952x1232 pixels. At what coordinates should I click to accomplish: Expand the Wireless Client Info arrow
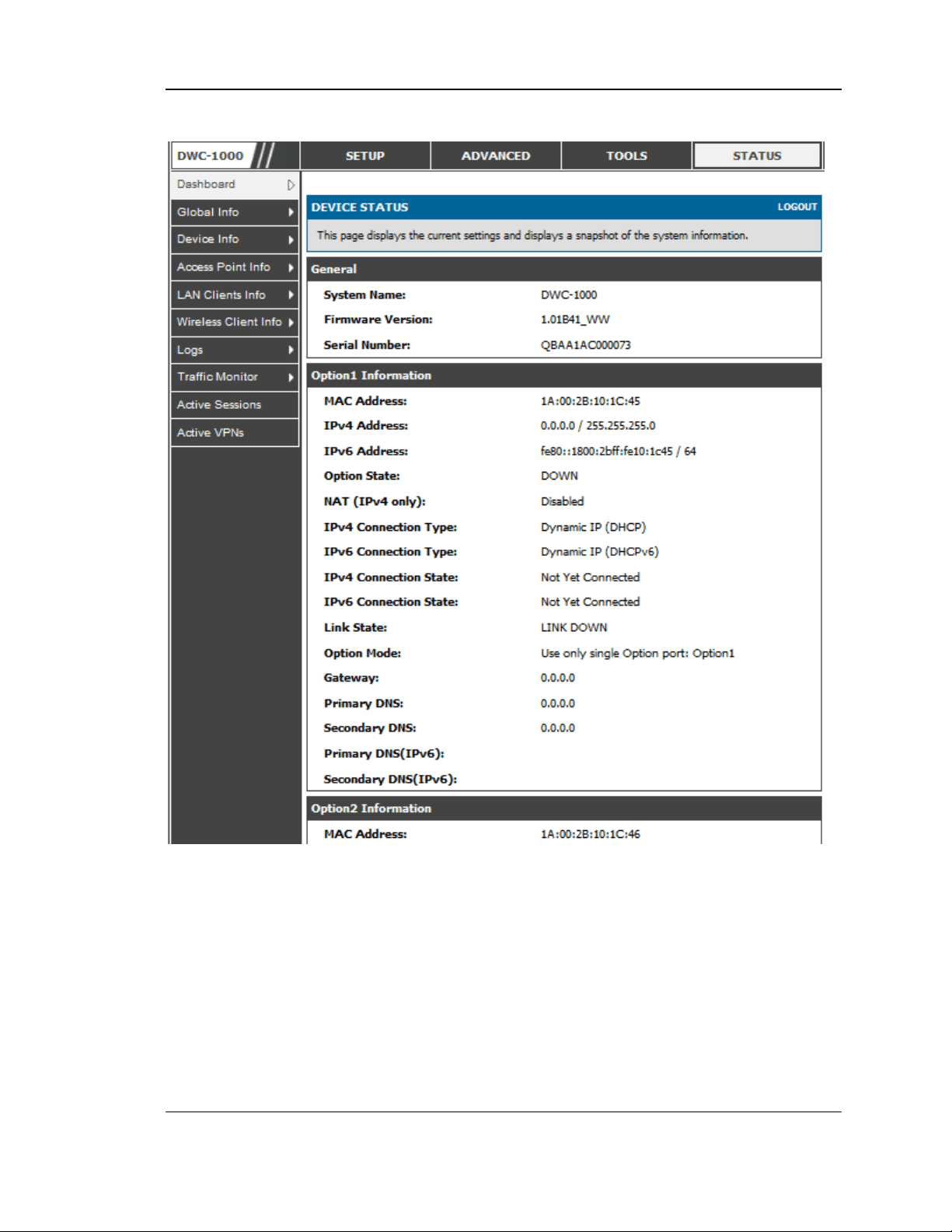[291, 323]
